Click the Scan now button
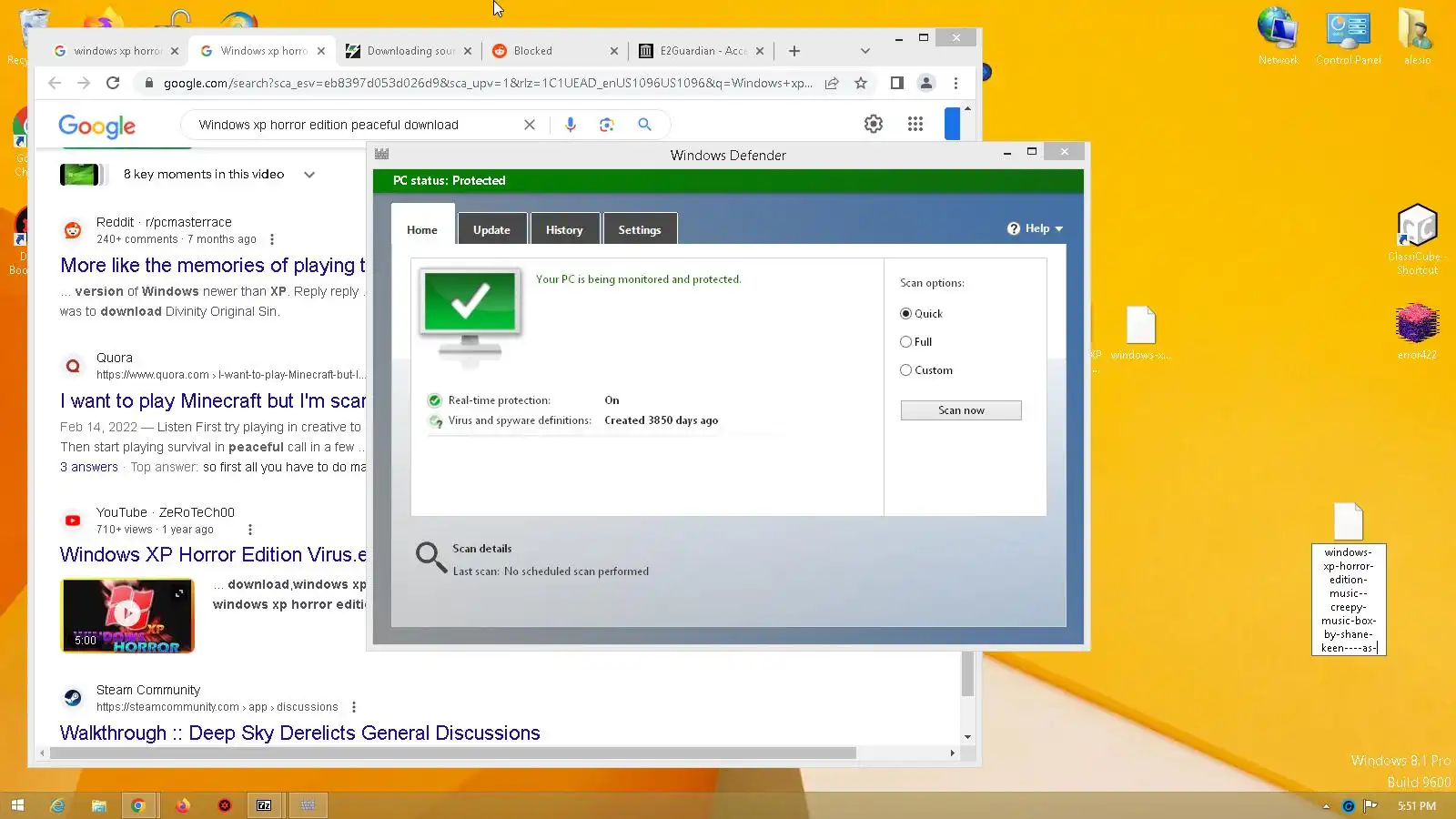 961,410
